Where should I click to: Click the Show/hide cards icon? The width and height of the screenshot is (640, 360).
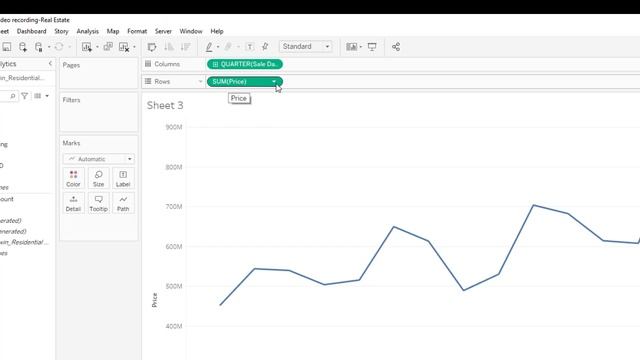[x=351, y=47]
